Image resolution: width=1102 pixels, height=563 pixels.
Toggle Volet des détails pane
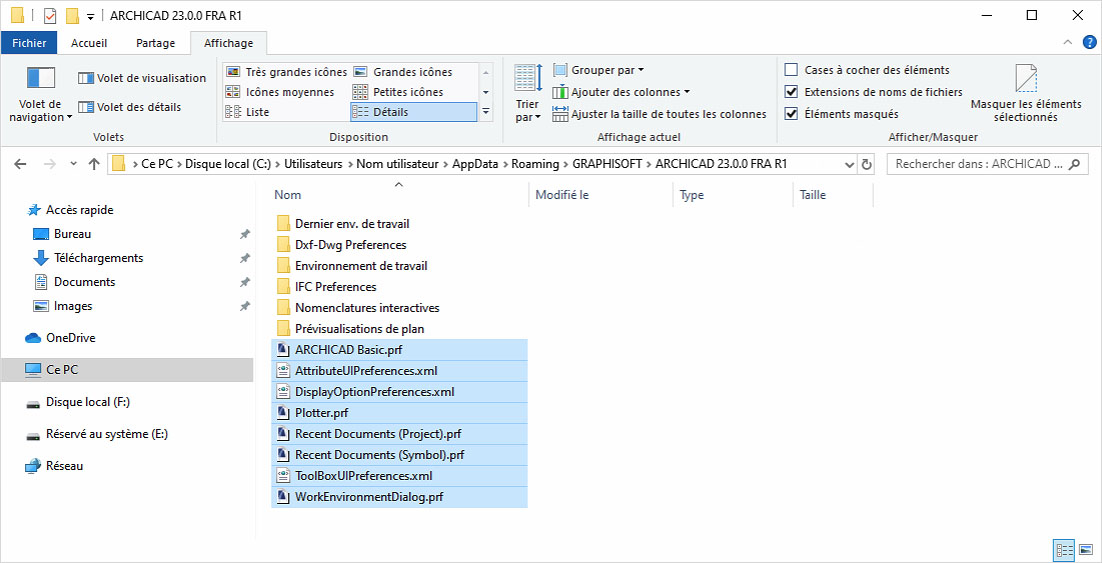129,107
